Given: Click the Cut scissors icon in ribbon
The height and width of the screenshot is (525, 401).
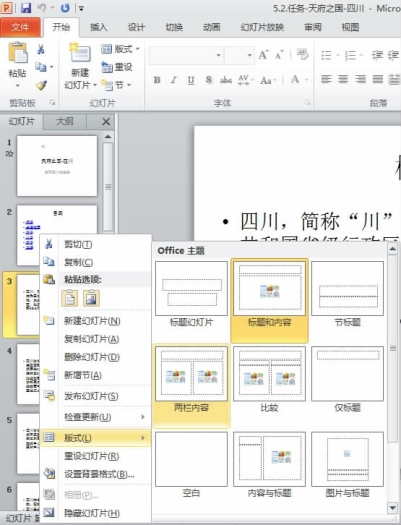Looking at the screenshot, I should coord(41,50).
